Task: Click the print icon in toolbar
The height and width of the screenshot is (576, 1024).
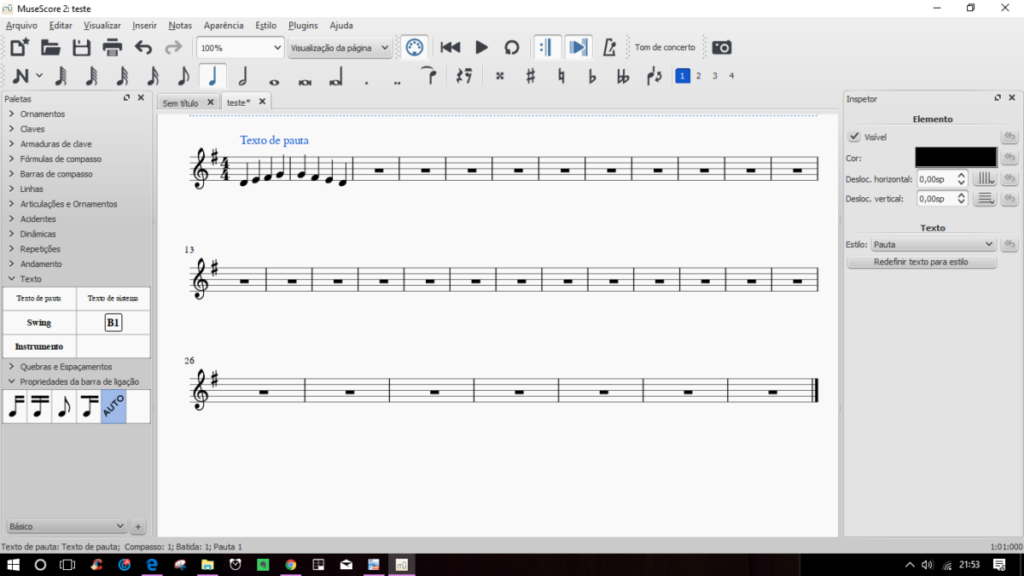Action: [x=112, y=47]
